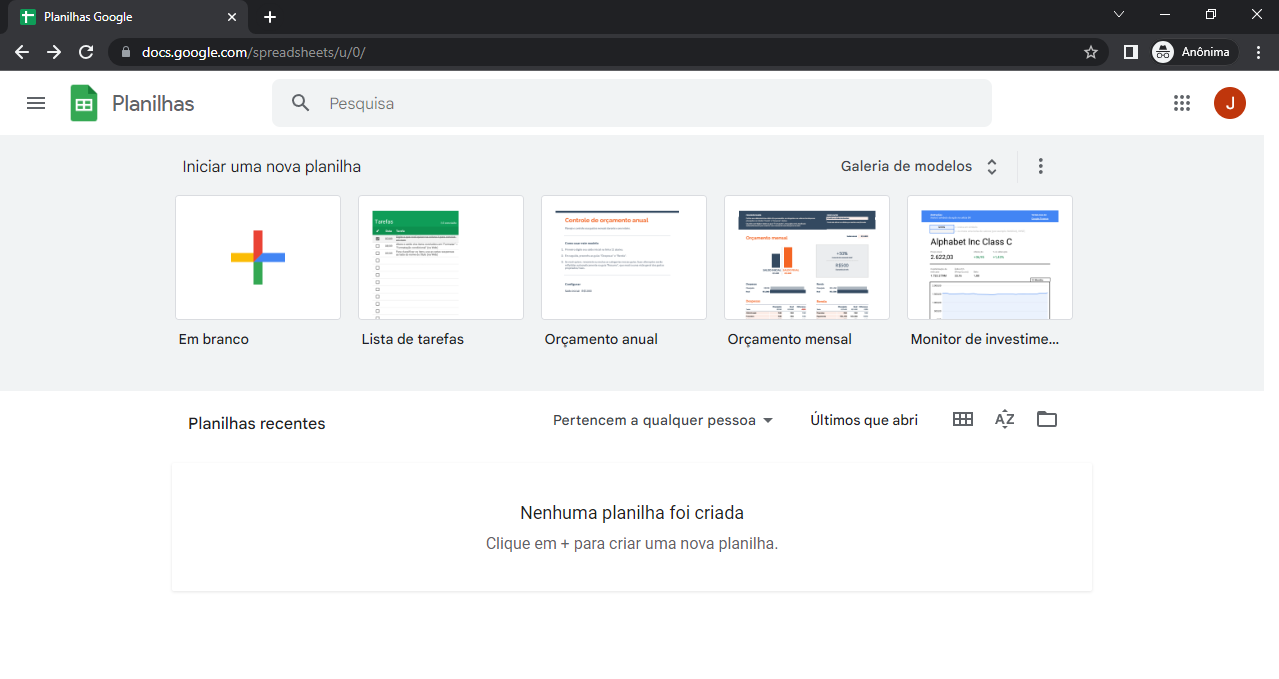Image resolution: width=1279 pixels, height=679 pixels.
Task: Open the account avatar J
Action: click(x=1229, y=103)
